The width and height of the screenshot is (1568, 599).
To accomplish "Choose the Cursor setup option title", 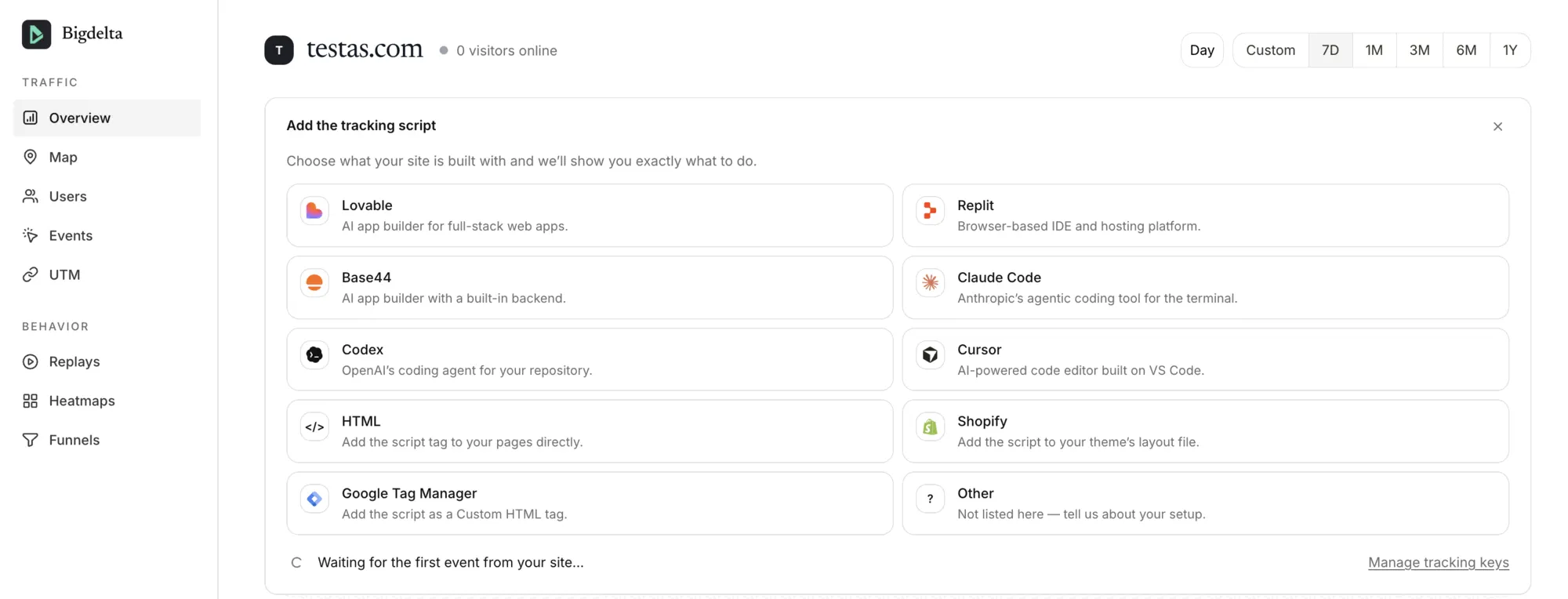I will coord(979,350).
